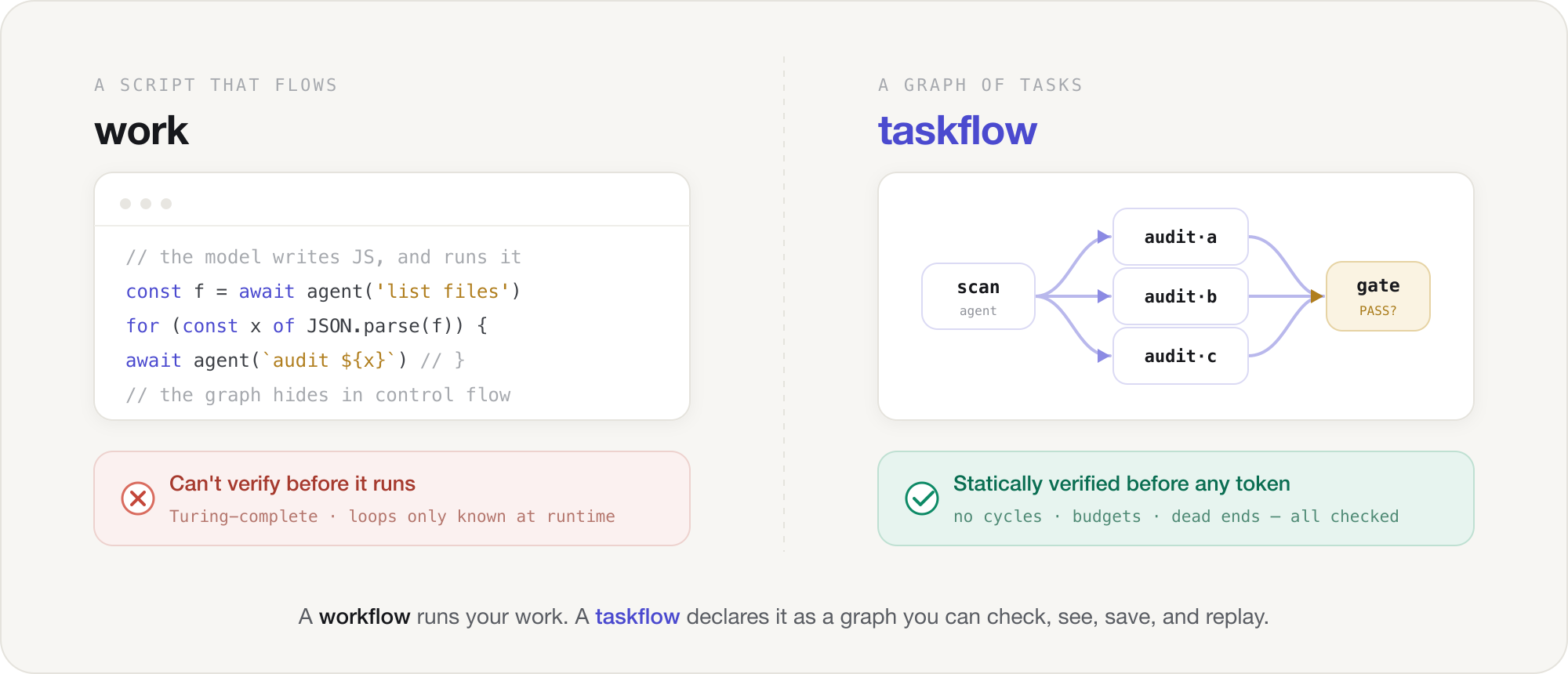Click 'A GRAPH OF TASKS' label
Screen dimensions: 1568x674
(980, 85)
